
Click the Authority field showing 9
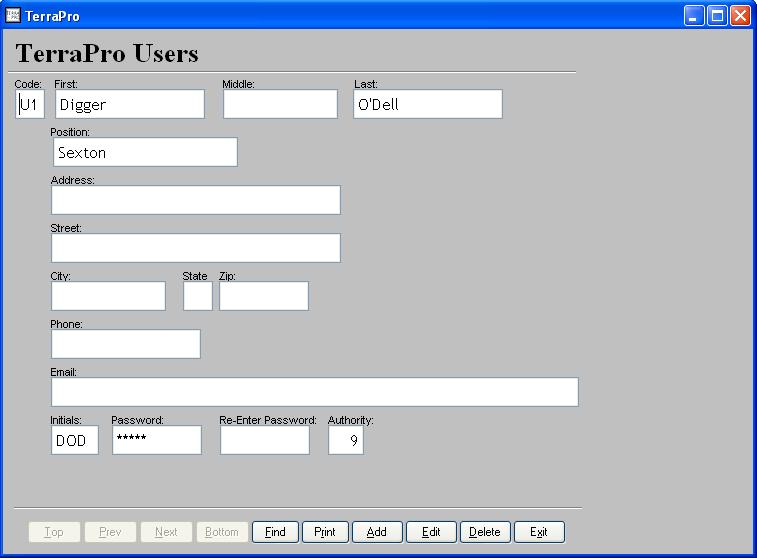click(x=346, y=440)
